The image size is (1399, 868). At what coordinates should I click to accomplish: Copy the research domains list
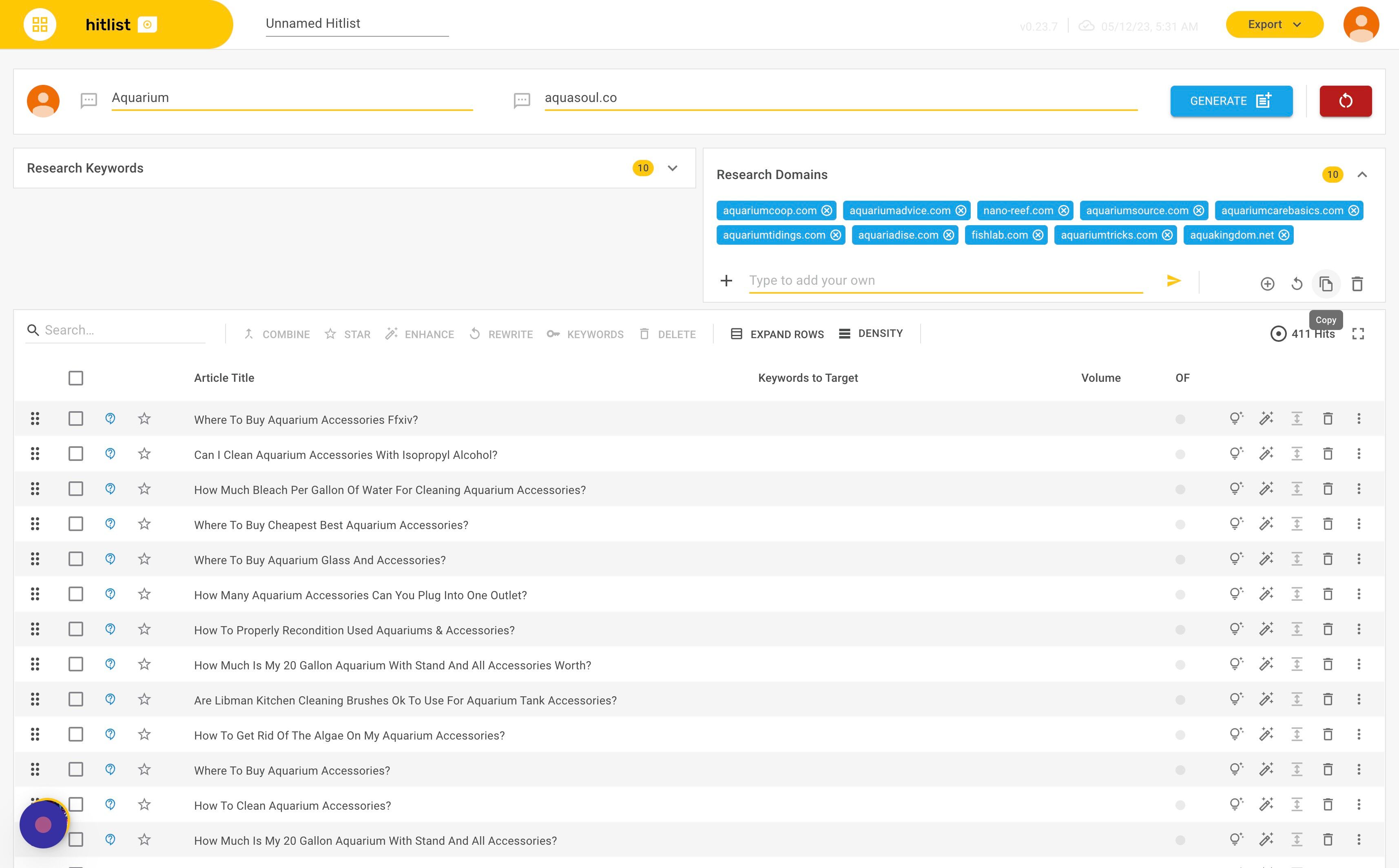pyautogui.click(x=1326, y=283)
